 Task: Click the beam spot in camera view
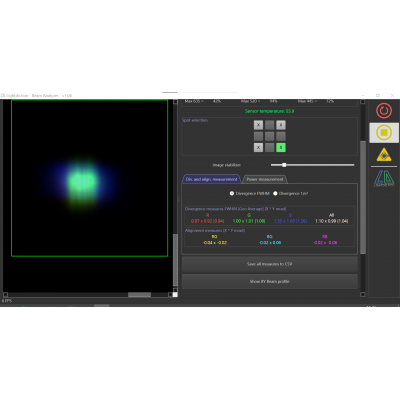(x=82, y=182)
